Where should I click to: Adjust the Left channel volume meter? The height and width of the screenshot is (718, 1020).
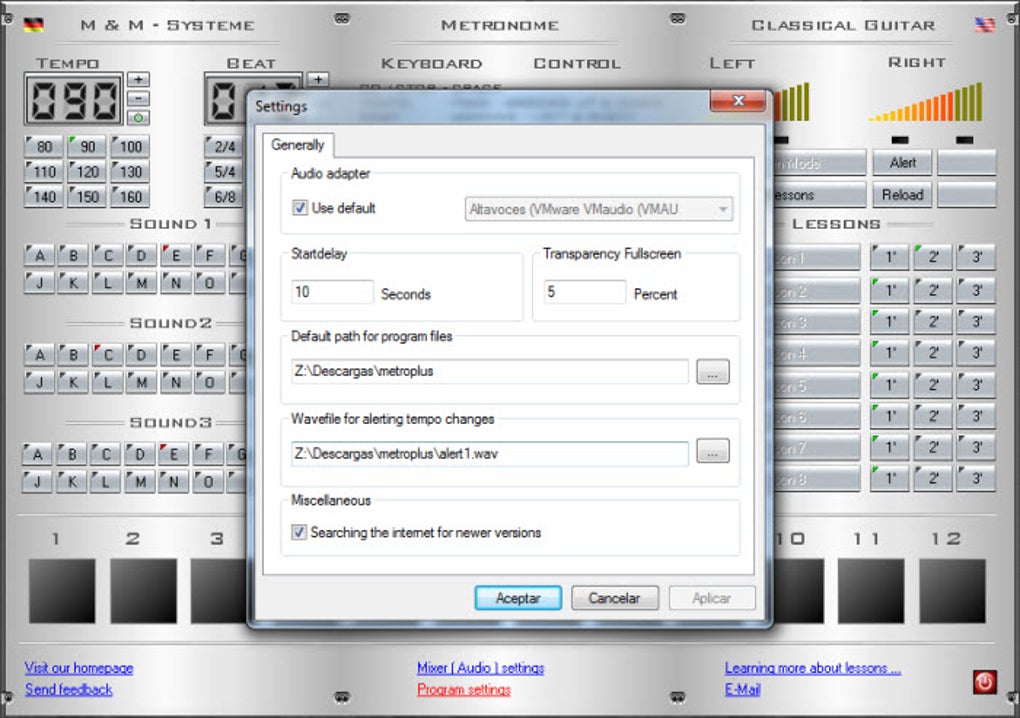tap(791, 101)
